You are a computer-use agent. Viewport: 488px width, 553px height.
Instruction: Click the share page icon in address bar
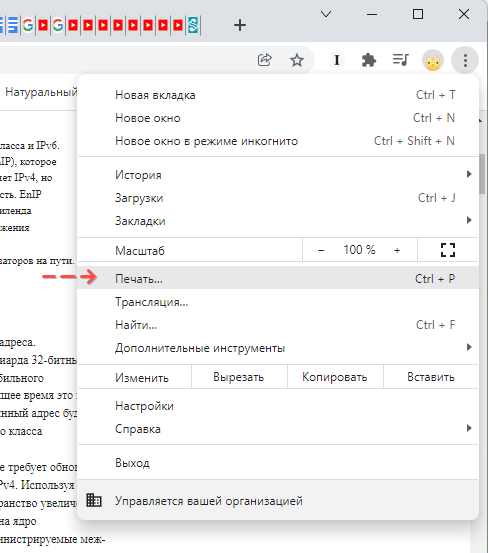pyautogui.click(x=264, y=60)
